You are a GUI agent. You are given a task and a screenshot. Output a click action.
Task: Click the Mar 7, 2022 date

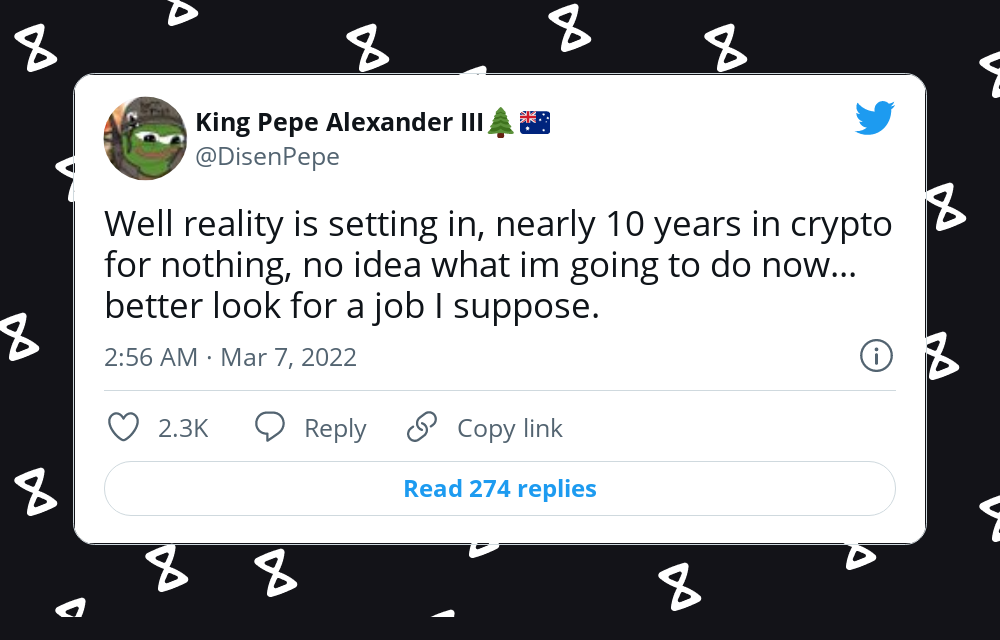288,357
